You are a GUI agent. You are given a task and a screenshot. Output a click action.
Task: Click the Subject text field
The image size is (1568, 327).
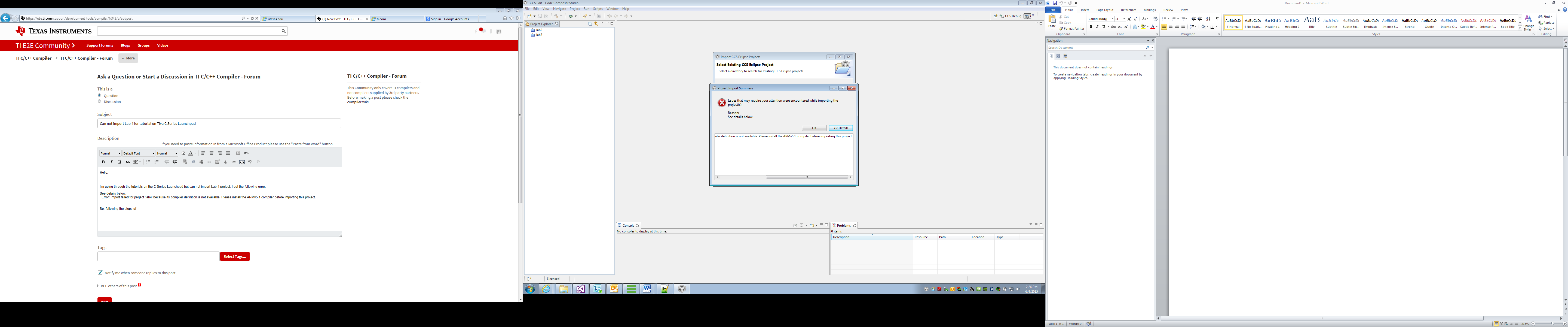219,124
